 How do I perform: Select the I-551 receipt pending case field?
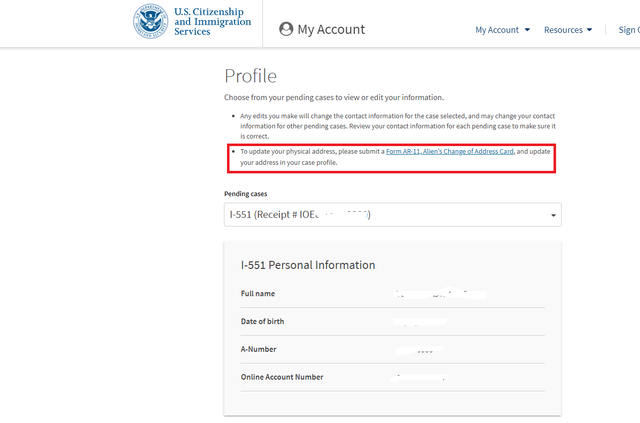392,215
